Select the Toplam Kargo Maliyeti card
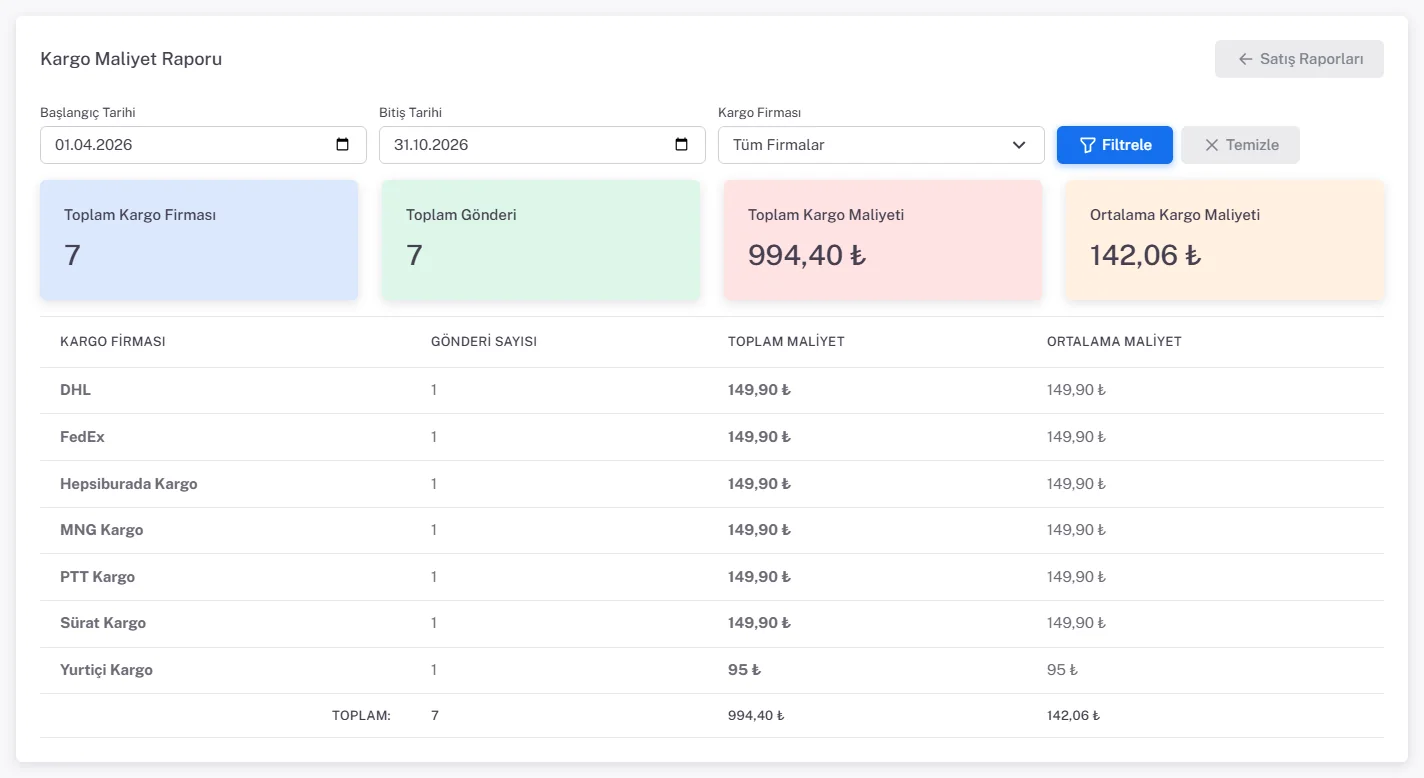 pyautogui.click(x=883, y=240)
